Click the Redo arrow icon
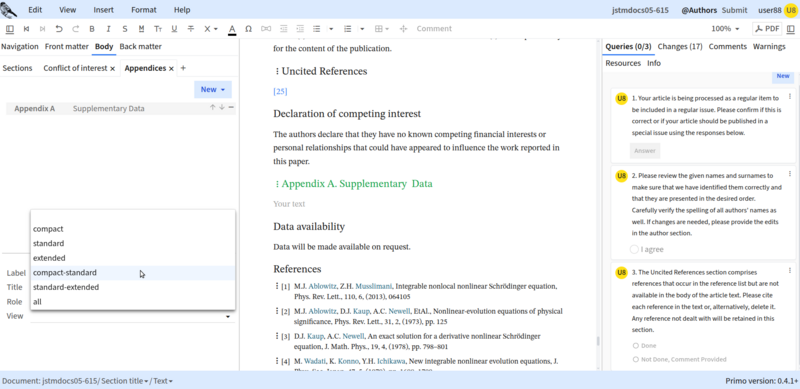 point(76,29)
